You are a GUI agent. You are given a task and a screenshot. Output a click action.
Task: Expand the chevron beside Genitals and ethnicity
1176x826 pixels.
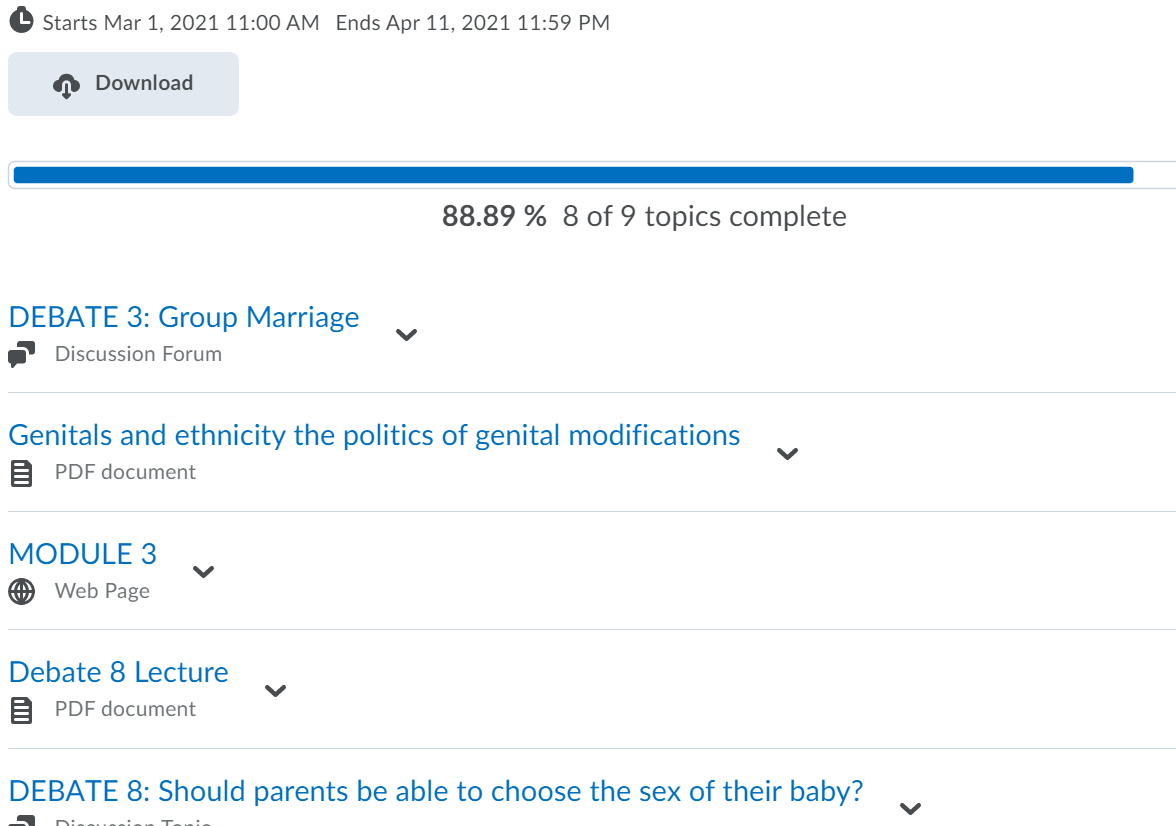coord(788,453)
